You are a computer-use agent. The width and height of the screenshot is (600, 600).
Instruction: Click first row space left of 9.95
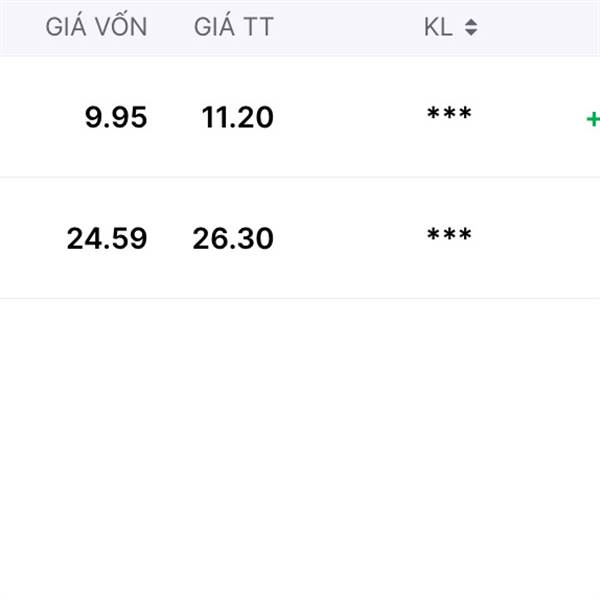click(40, 117)
